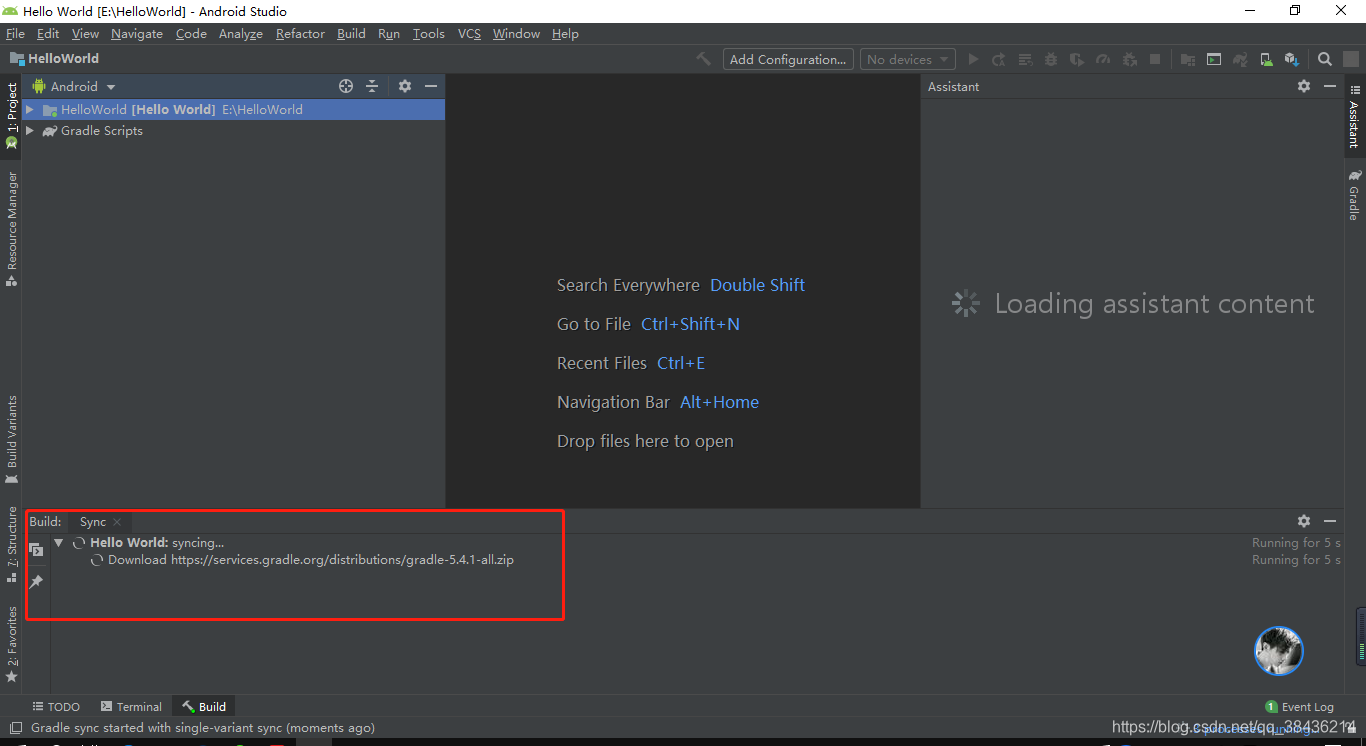Open the SDK Manager icon
Screen dimensions: 1366x746
coord(1292,59)
